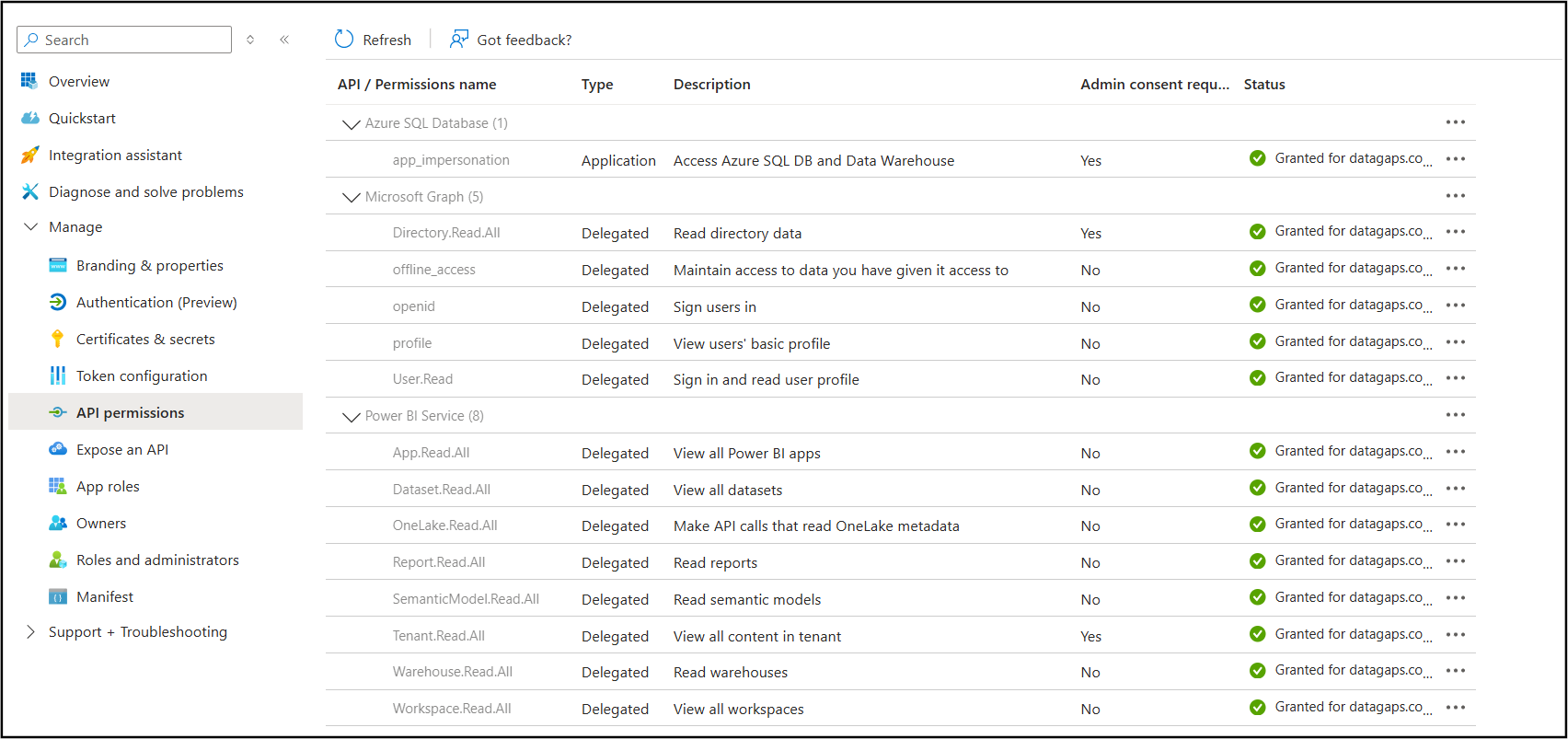
Task: Click 'Access Azure SQL DB and Data Warehouse' text
Action: click(x=814, y=160)
